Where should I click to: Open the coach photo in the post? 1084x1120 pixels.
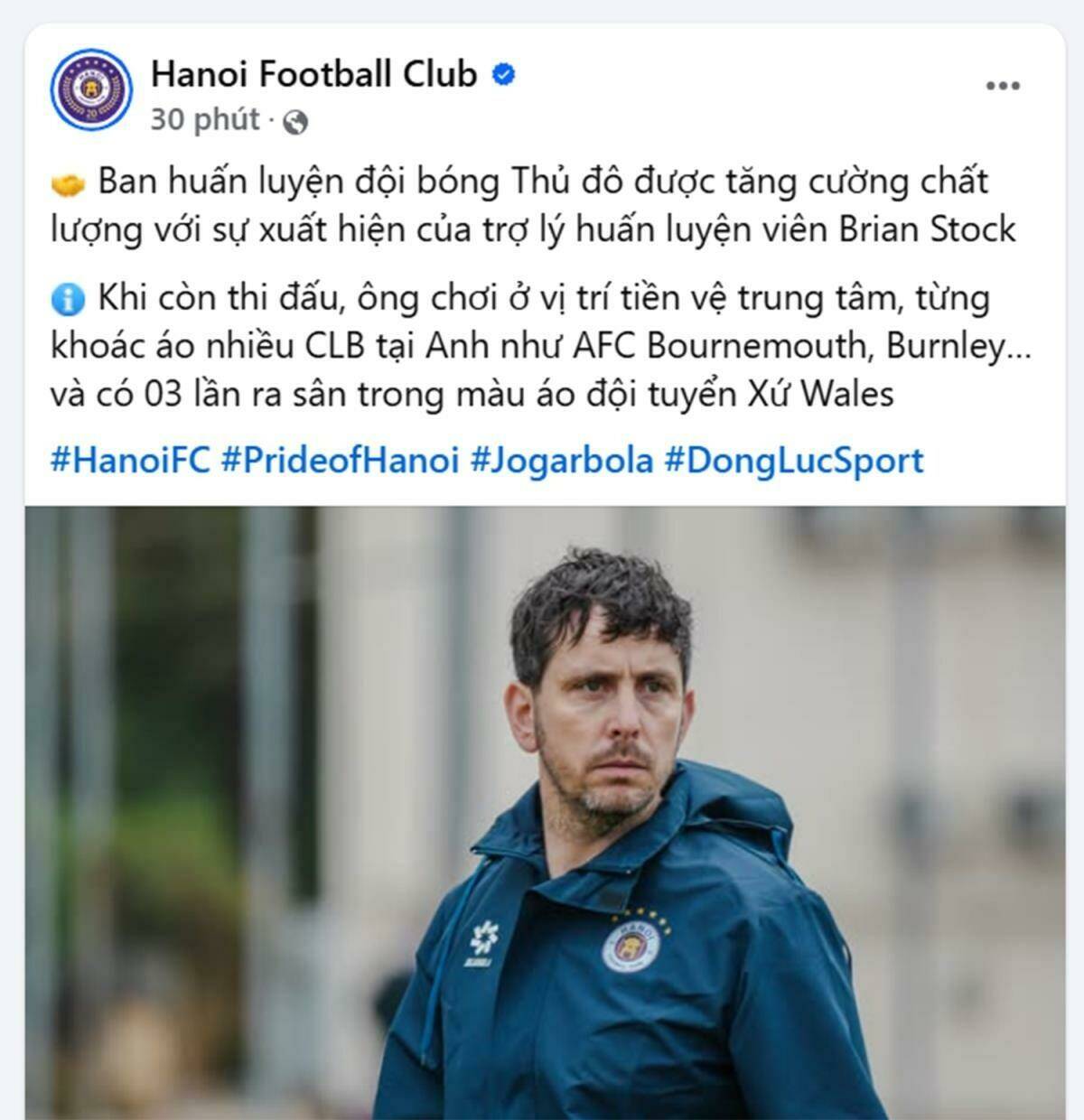pyautogui.click(x=545, y=812)
